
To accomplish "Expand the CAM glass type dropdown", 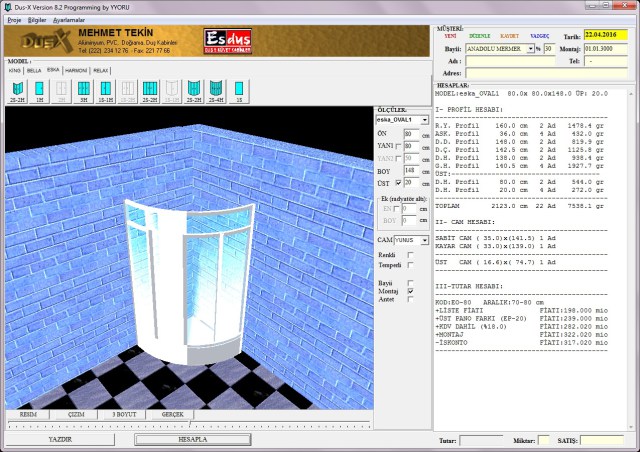I will point(424,240).
